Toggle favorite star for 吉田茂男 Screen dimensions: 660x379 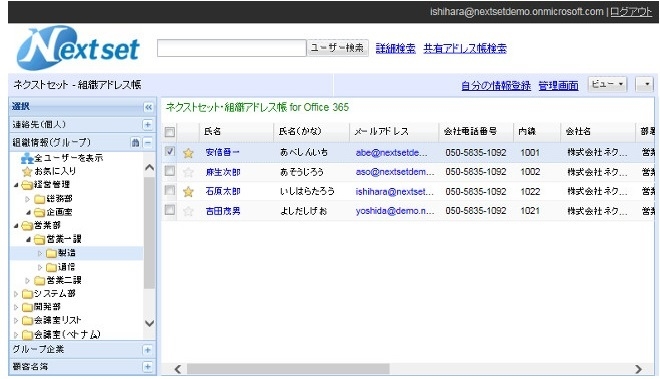(x=188, y=211)
